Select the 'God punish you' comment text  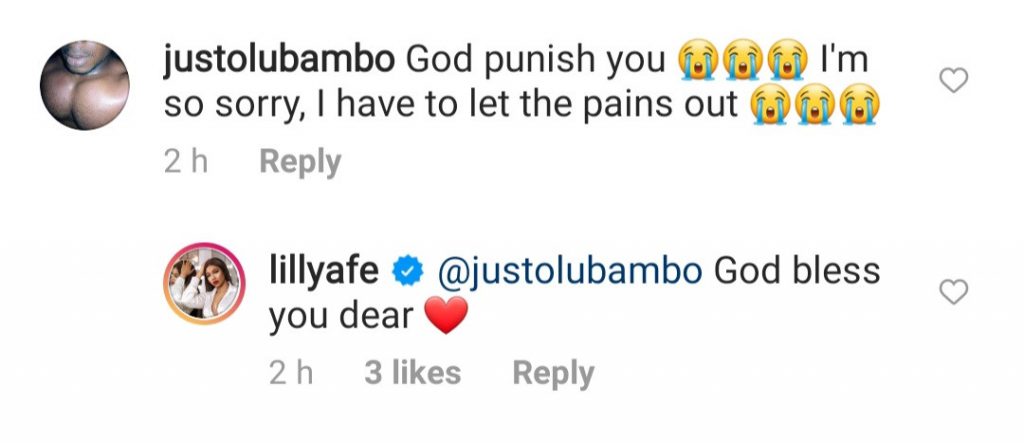535,61
